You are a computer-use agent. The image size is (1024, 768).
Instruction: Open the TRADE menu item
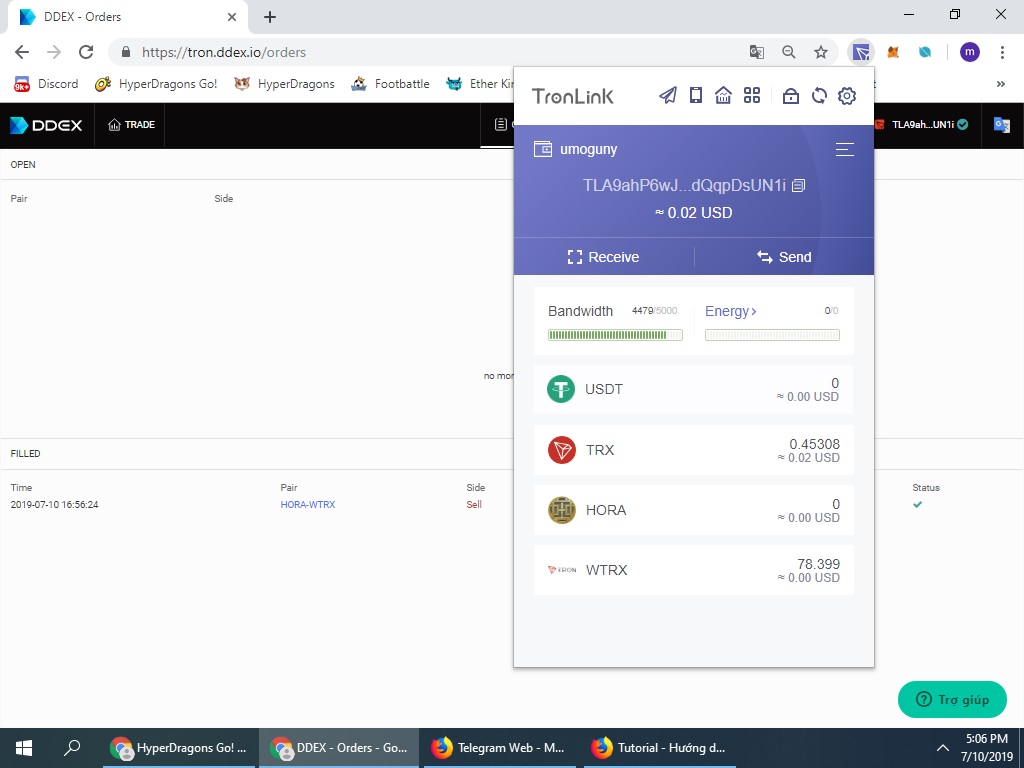[x=131, y=125]
